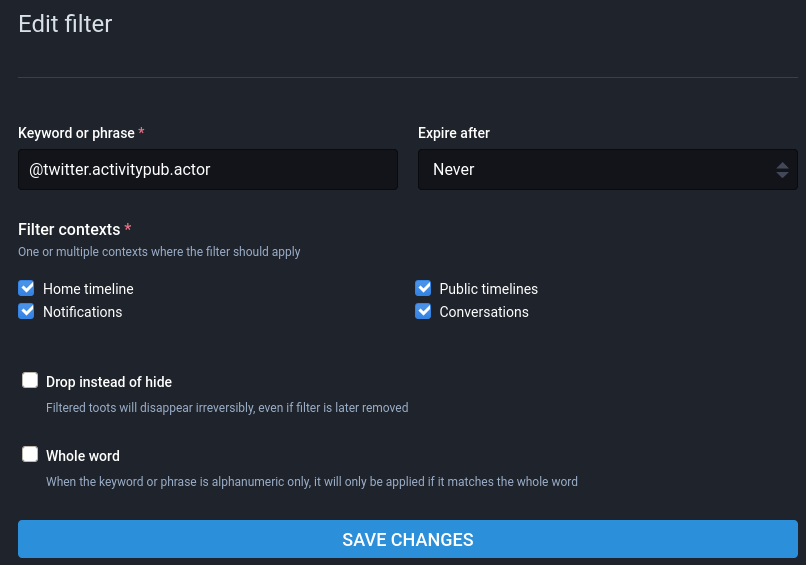Image resolution: width=806 pixels, height=565 pixels.
Task: Click the Home timeline label text
Action: tap(88, 289)
